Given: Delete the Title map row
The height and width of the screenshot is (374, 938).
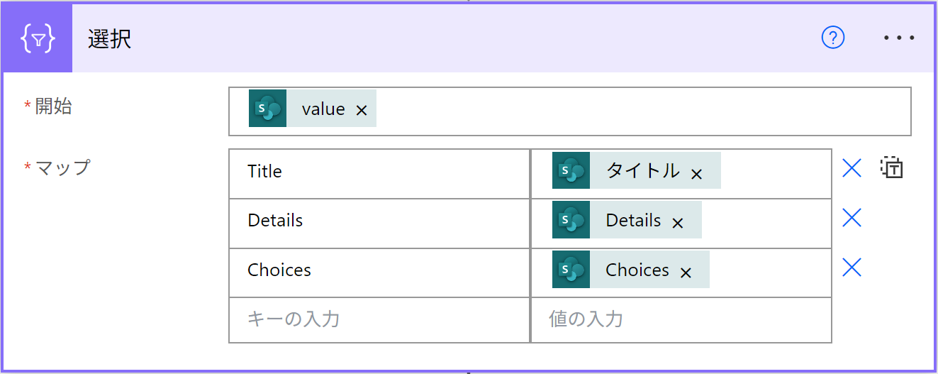Looking at the screenshot, I should click(851, 169).
